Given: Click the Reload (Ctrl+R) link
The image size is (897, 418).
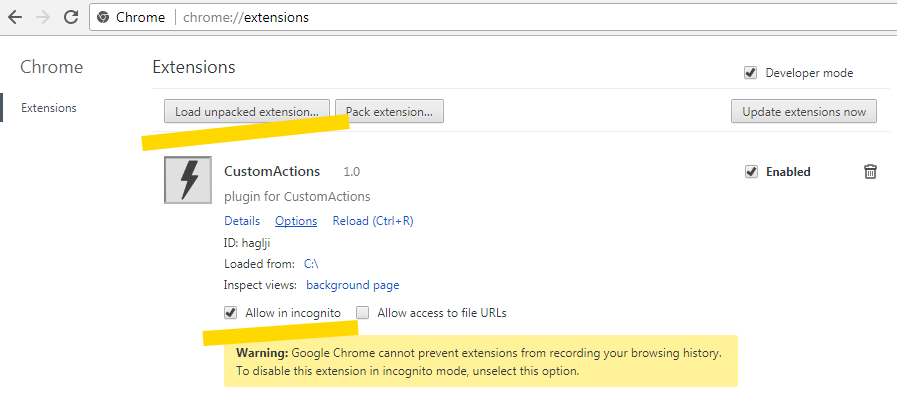Looking at the screenshot, I should click(x=373, y=221).
